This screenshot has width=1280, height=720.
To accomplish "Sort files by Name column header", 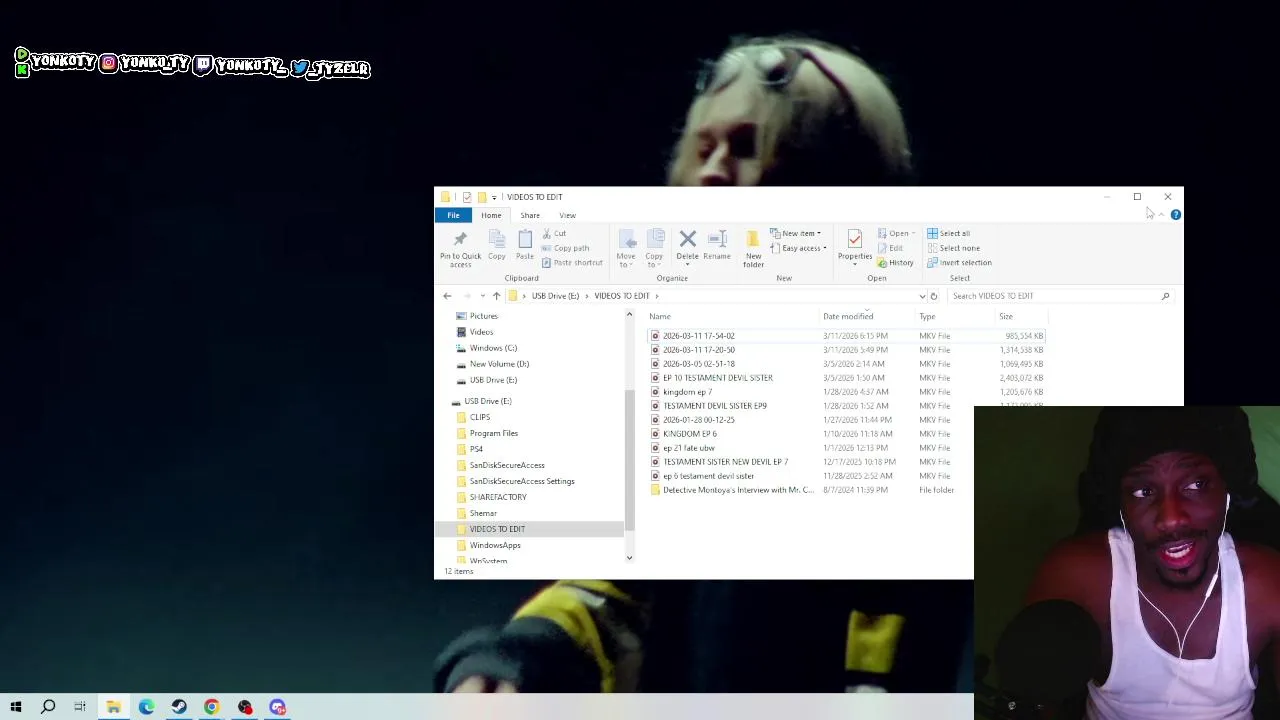I will click(x=660, y=317).
